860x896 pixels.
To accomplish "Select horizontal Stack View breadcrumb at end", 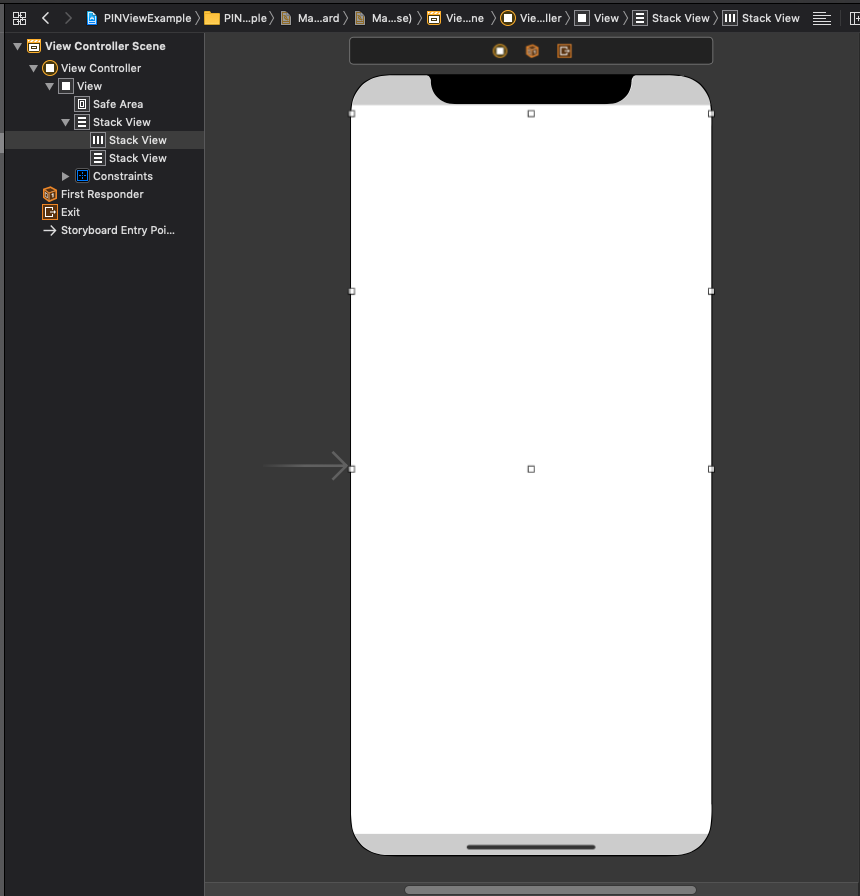I will click(761, 18).
